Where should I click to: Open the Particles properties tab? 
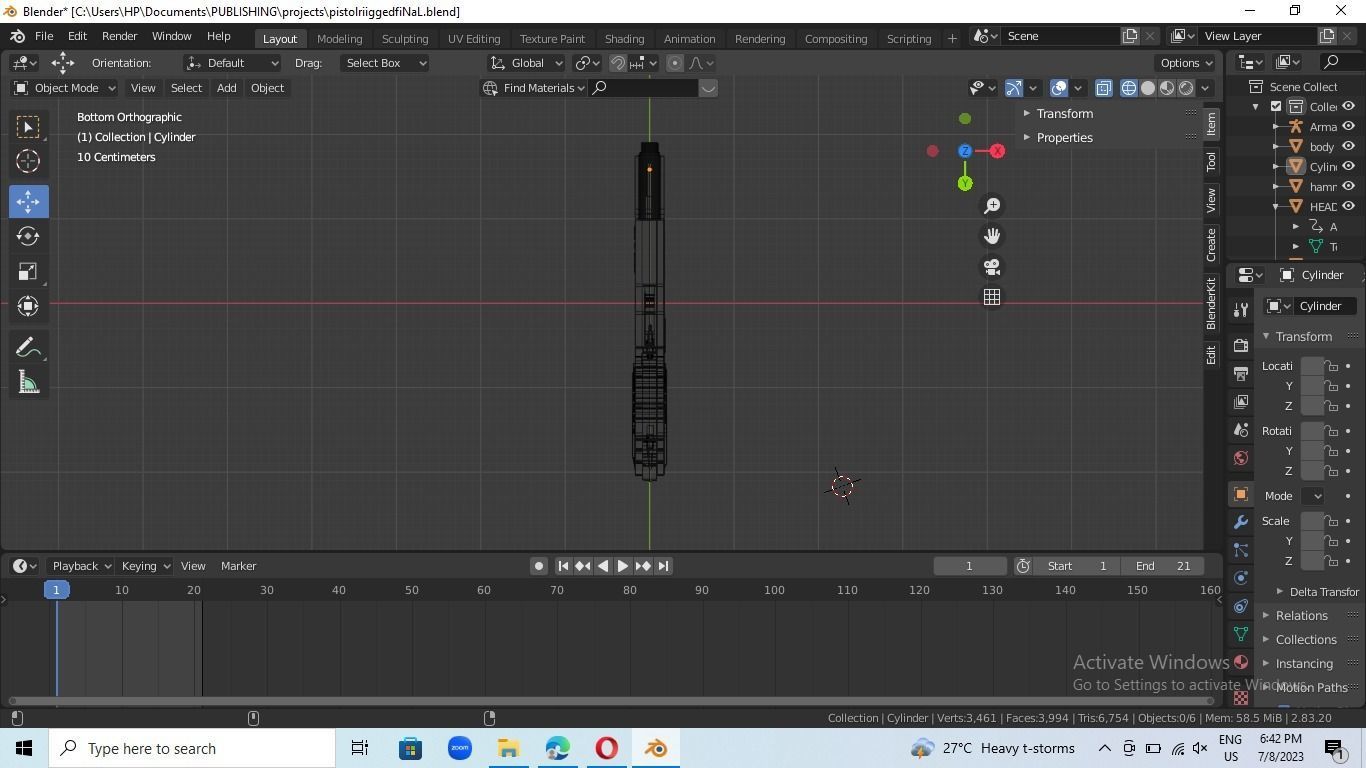1241,550
